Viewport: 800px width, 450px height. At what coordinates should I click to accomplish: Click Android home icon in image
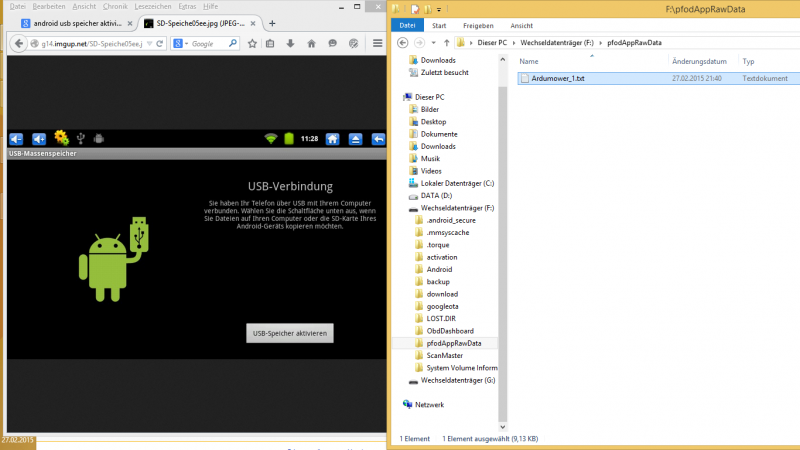333,139
